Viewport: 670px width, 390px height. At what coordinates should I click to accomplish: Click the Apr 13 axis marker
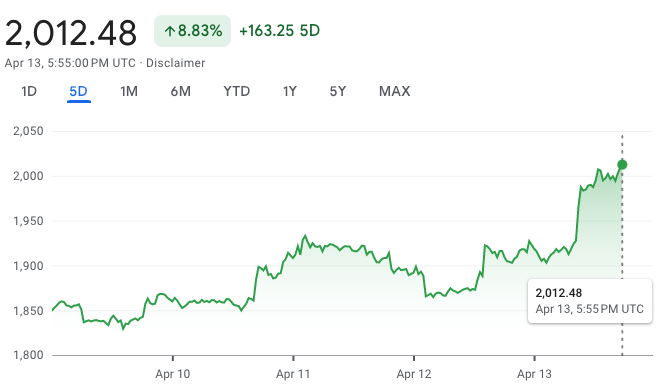tap(534, 374)
